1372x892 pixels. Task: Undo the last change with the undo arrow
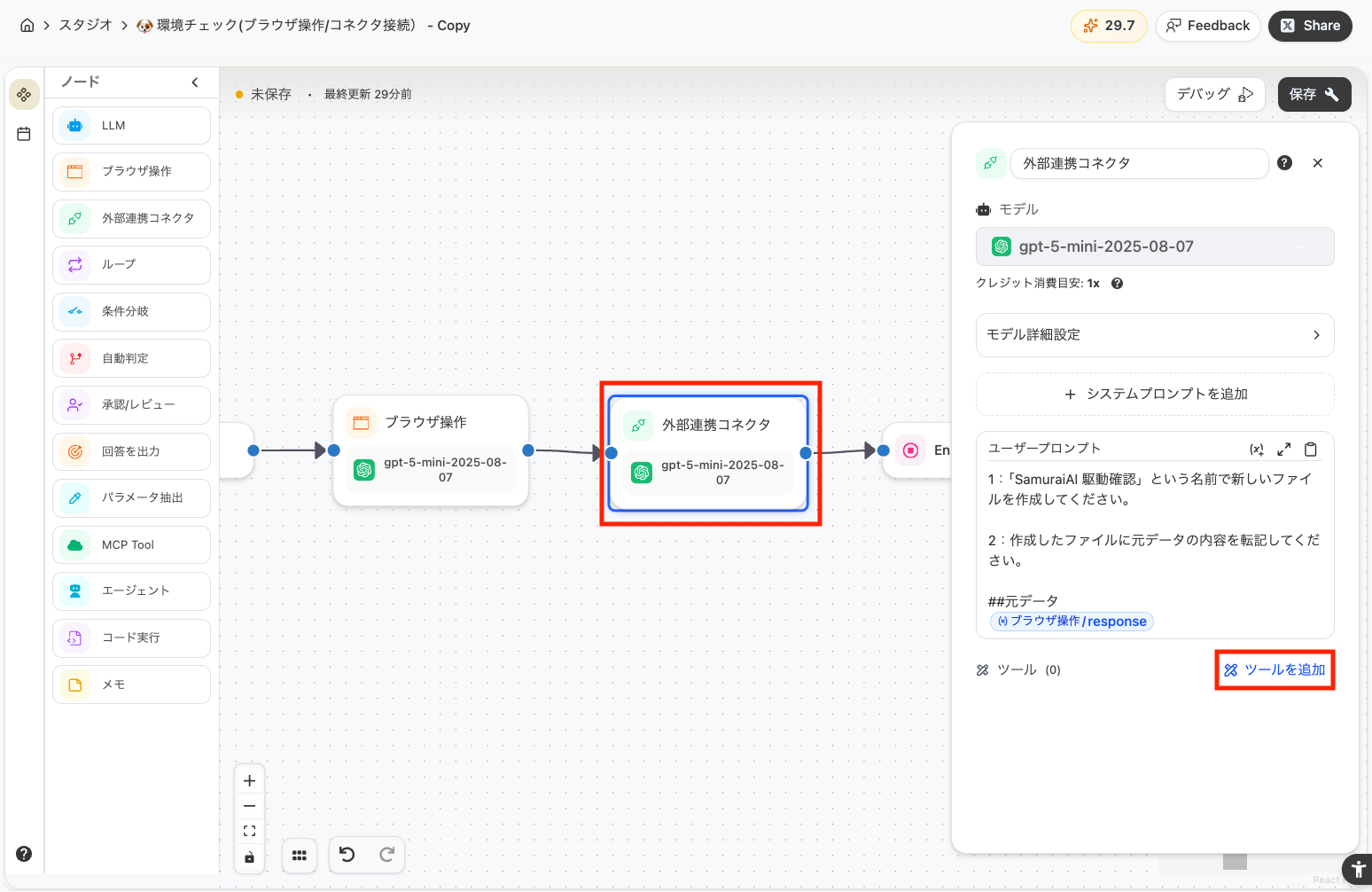point(347,854)
